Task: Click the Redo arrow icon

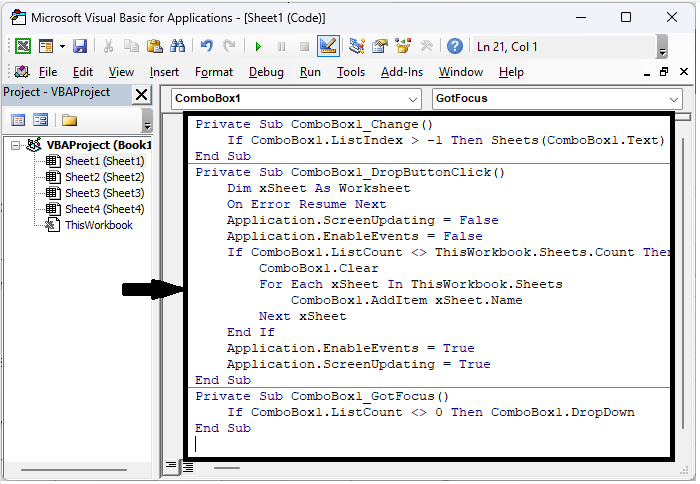Action: (229, 46)
